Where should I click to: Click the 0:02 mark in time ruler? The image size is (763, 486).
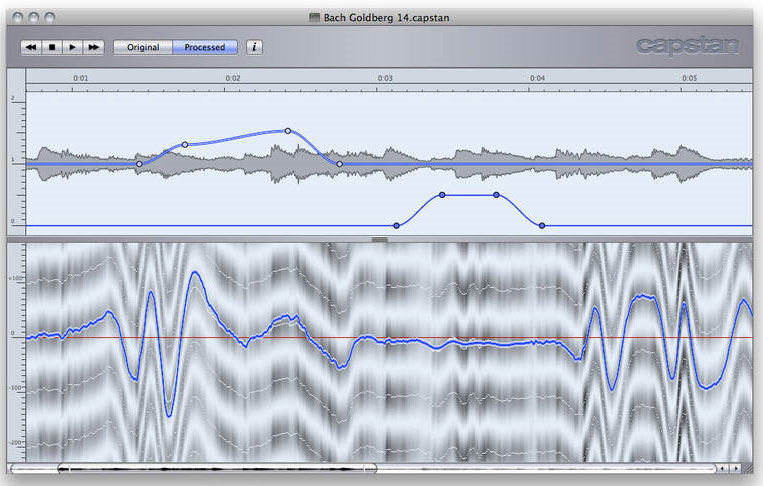click(x=233, y=78)
